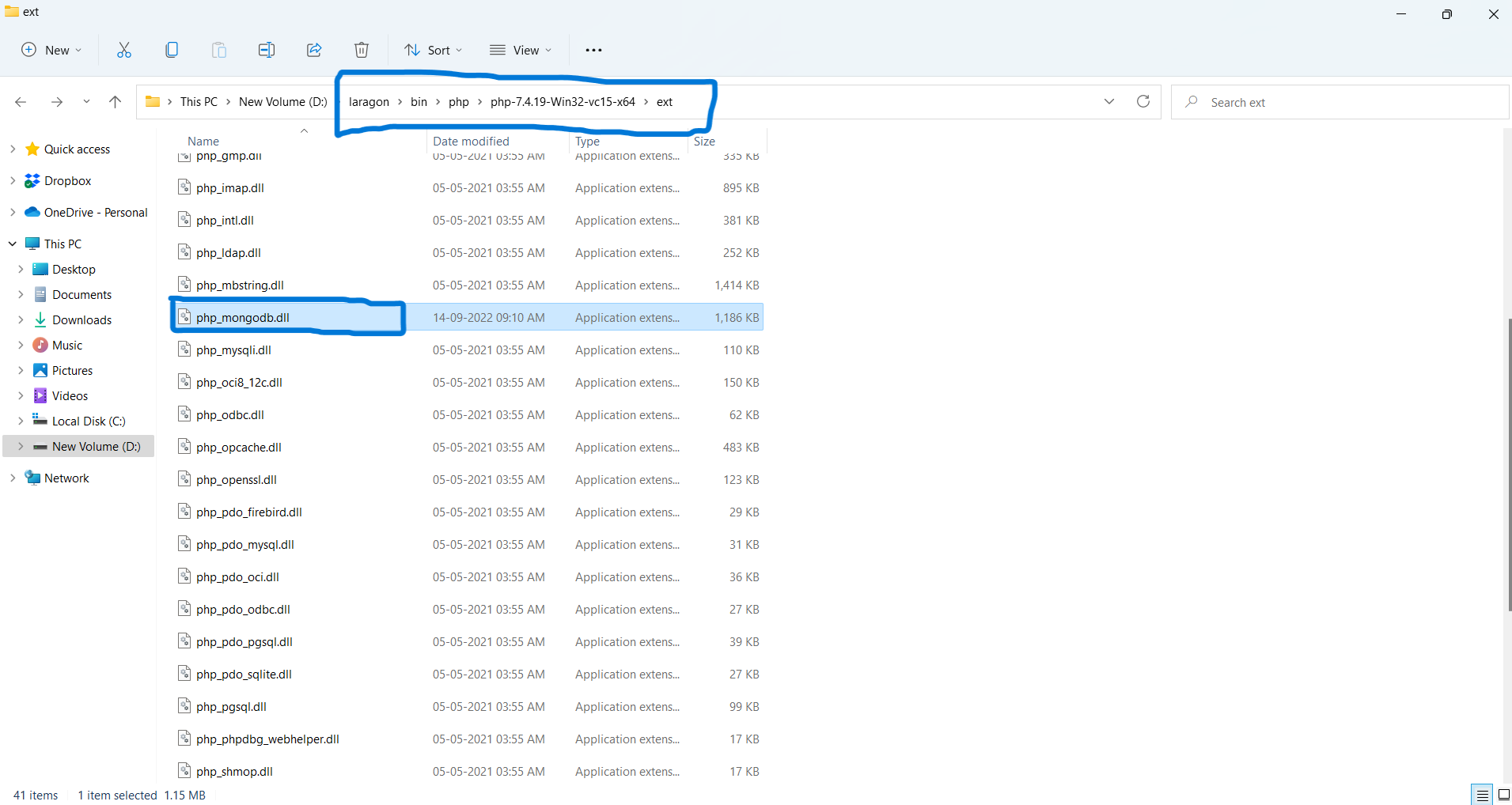Open the See more three-dots menu

point(593,50)
